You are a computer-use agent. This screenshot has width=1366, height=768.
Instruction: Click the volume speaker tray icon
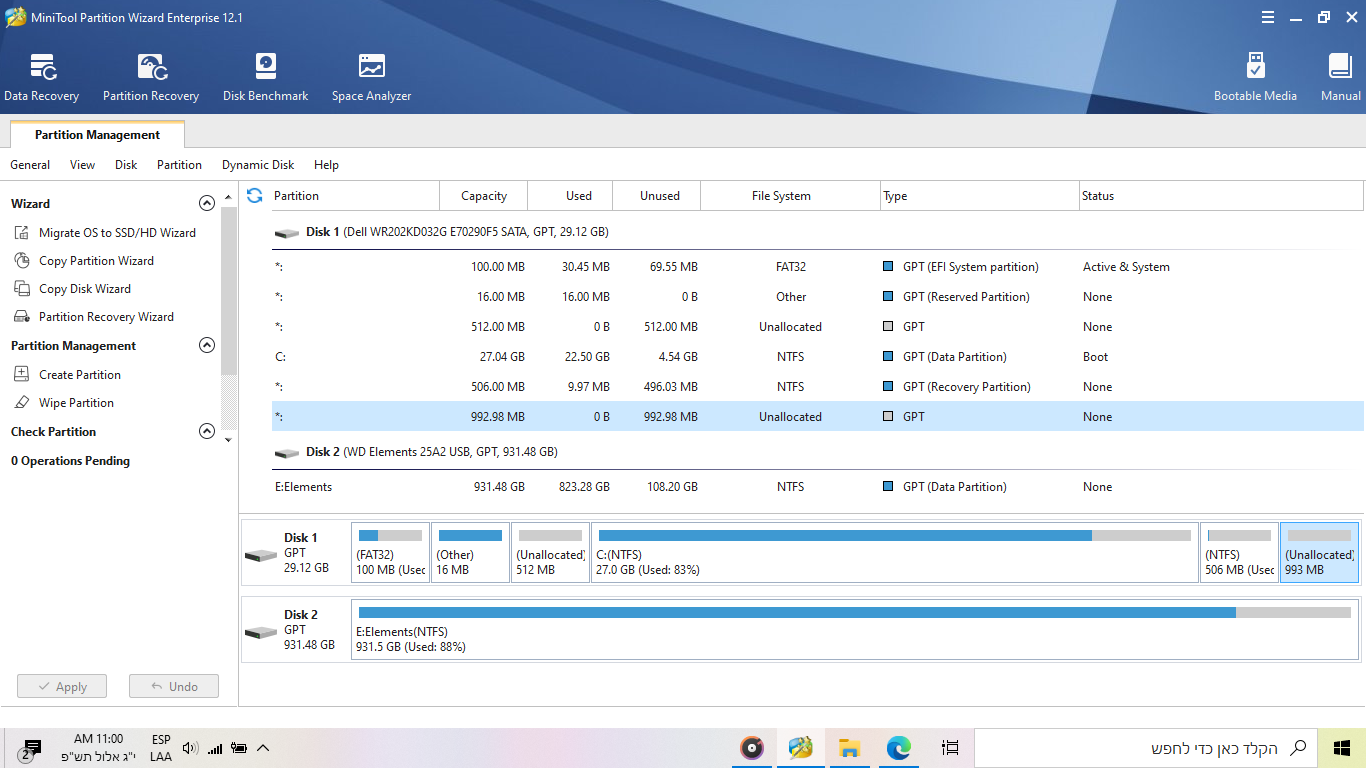tap(190, 748)
